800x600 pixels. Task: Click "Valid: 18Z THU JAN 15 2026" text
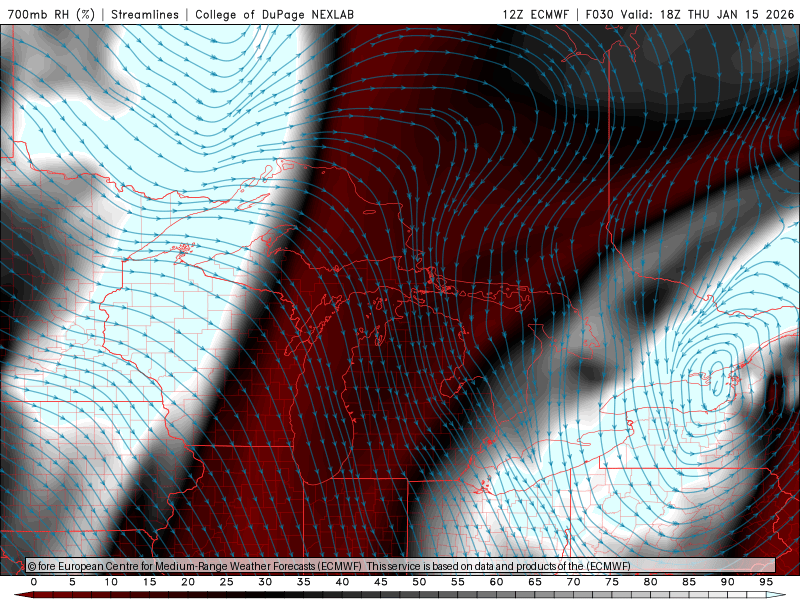point(708,14)
